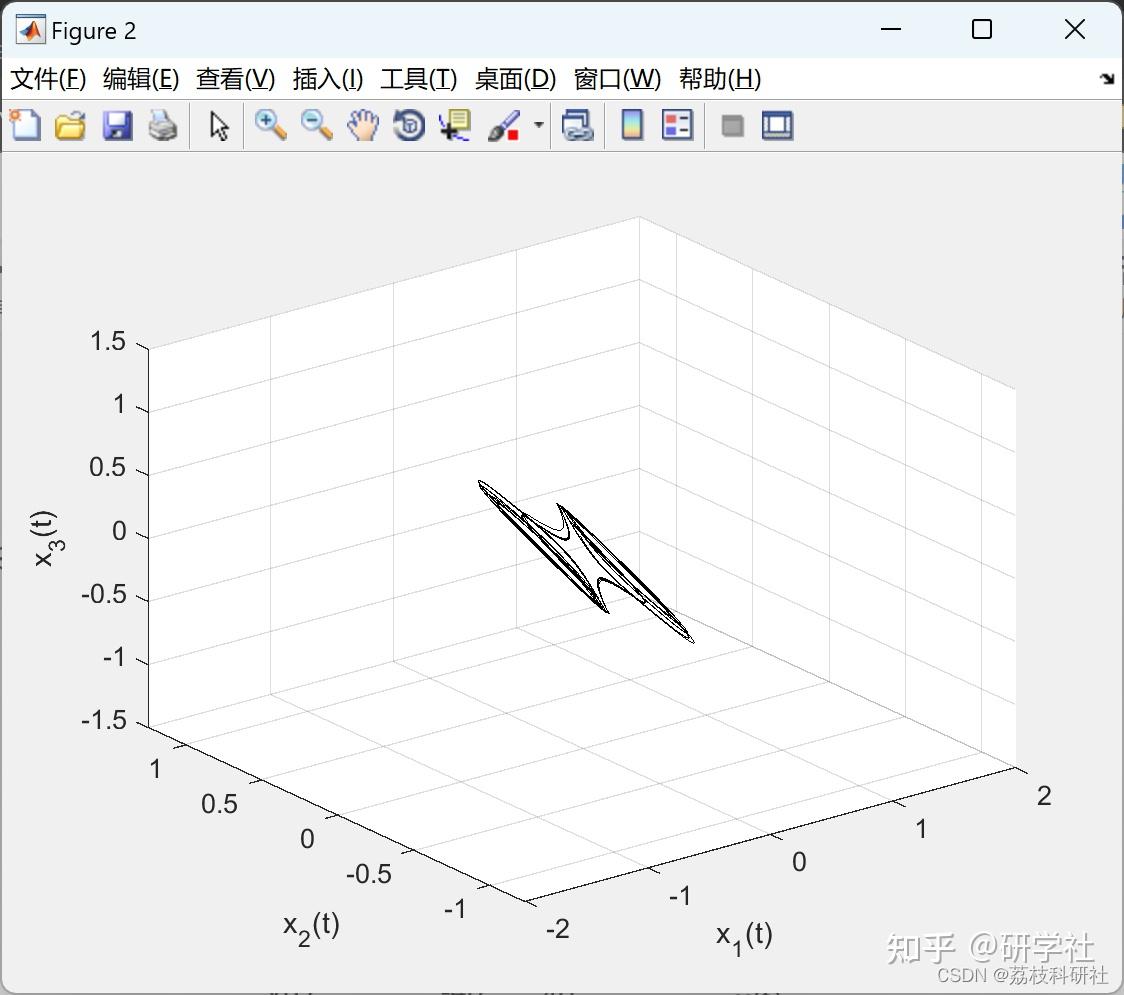This screenshot has width=1124, height=995.
Task: Save the figure with the floppy icon
Action: tap(117, 125)
